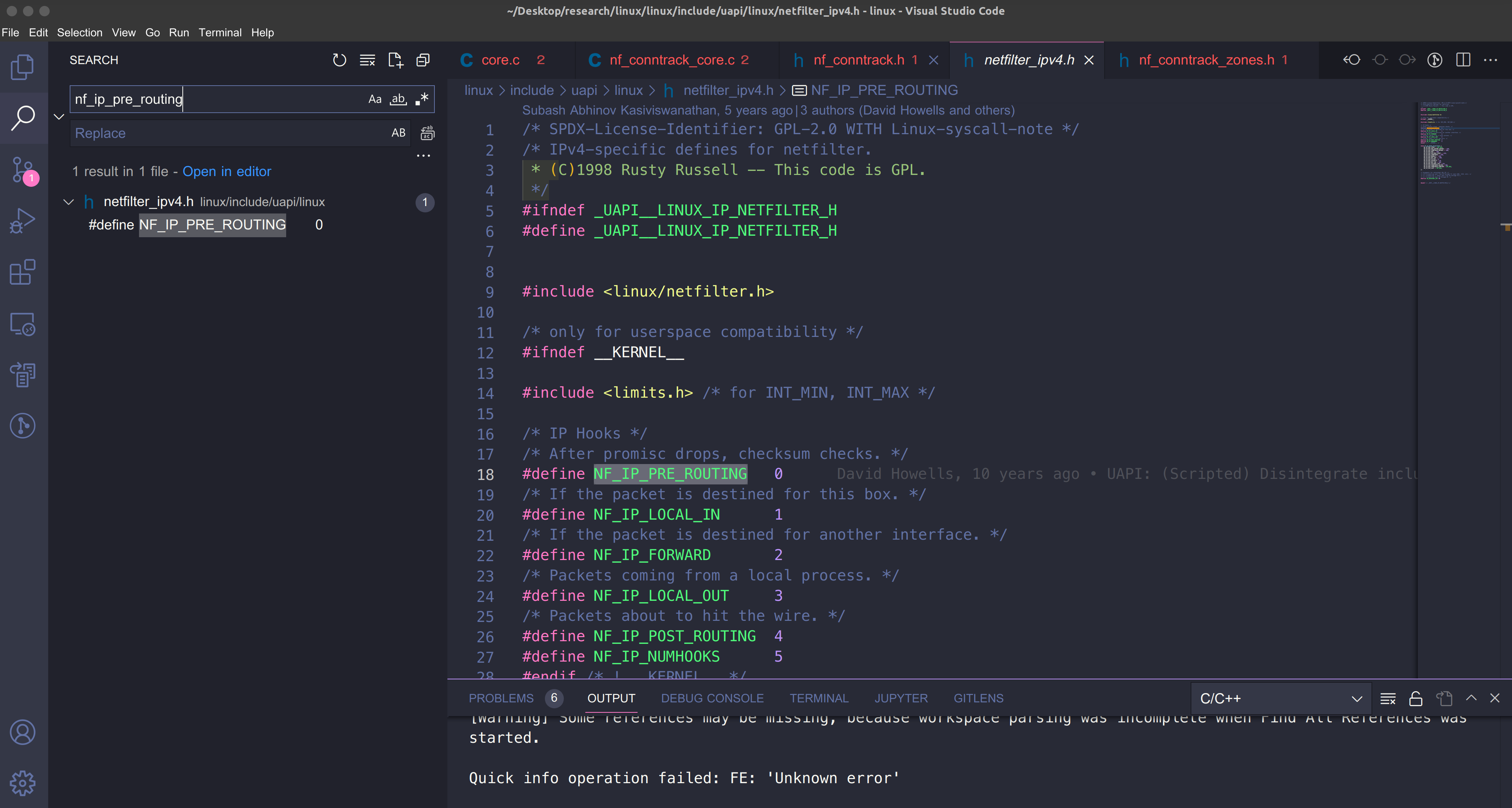Click Open in editor link
The width and height of the screenshot is (1512, 808).
(226, 171)
